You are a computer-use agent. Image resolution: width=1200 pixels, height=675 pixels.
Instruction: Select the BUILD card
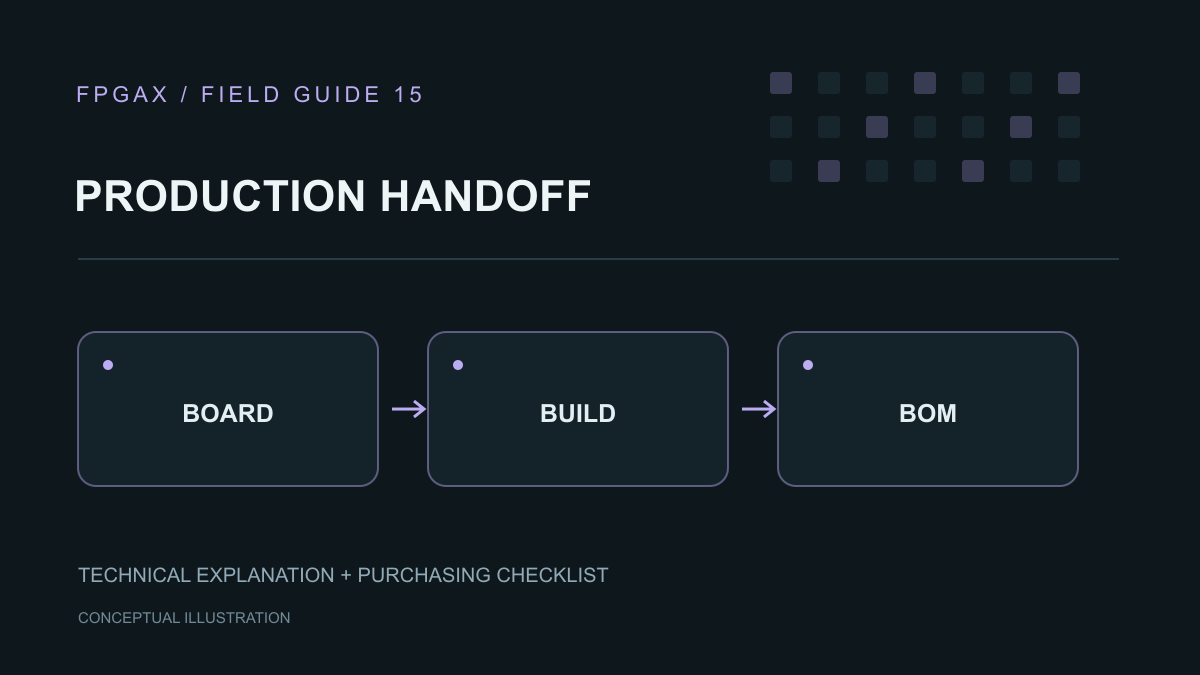coord(578,409)
